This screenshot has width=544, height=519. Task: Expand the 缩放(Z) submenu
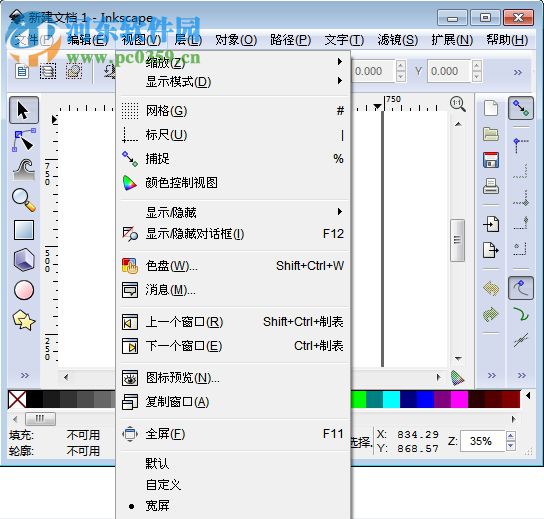click(x=233, y=62)
